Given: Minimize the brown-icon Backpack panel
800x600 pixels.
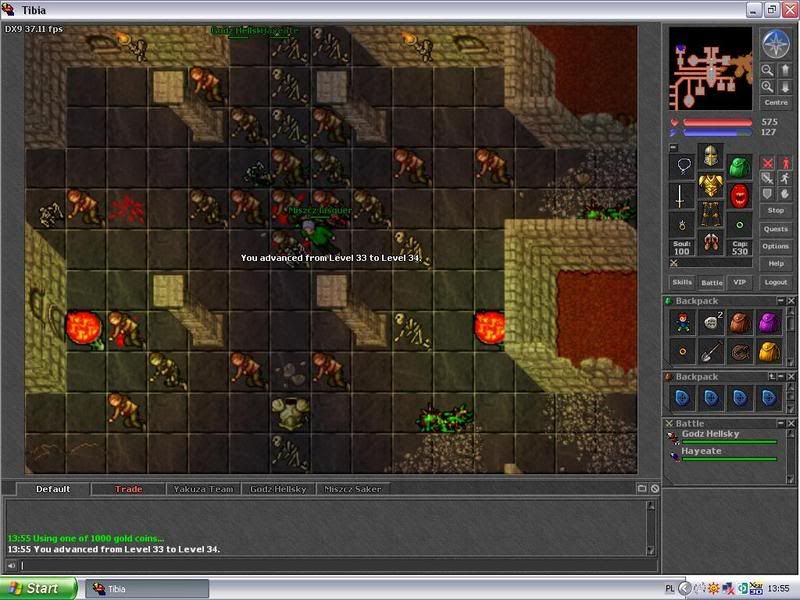Looking at the screenshot, I should [781, 377].
